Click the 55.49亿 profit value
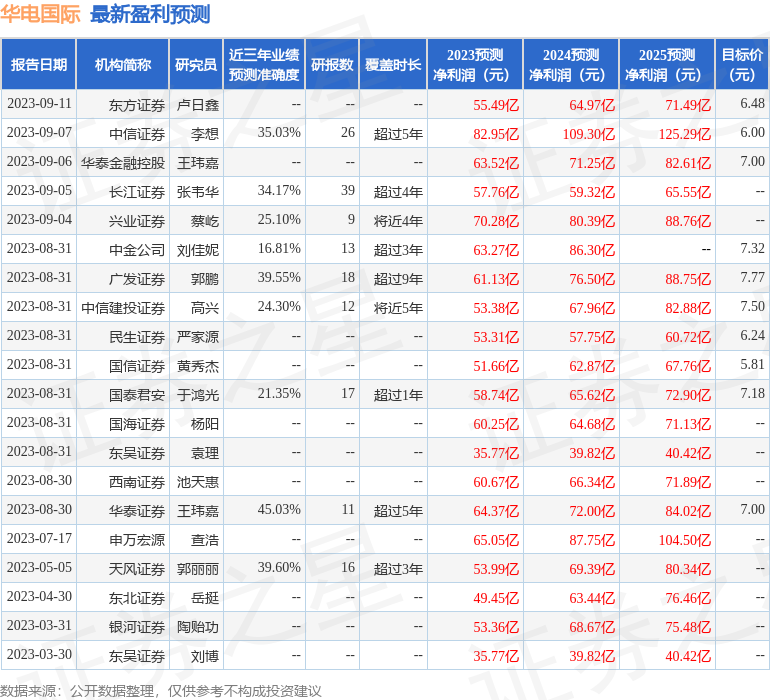This screenshot has height=700, width=770. pyautogui.click(x=495, y=105)
